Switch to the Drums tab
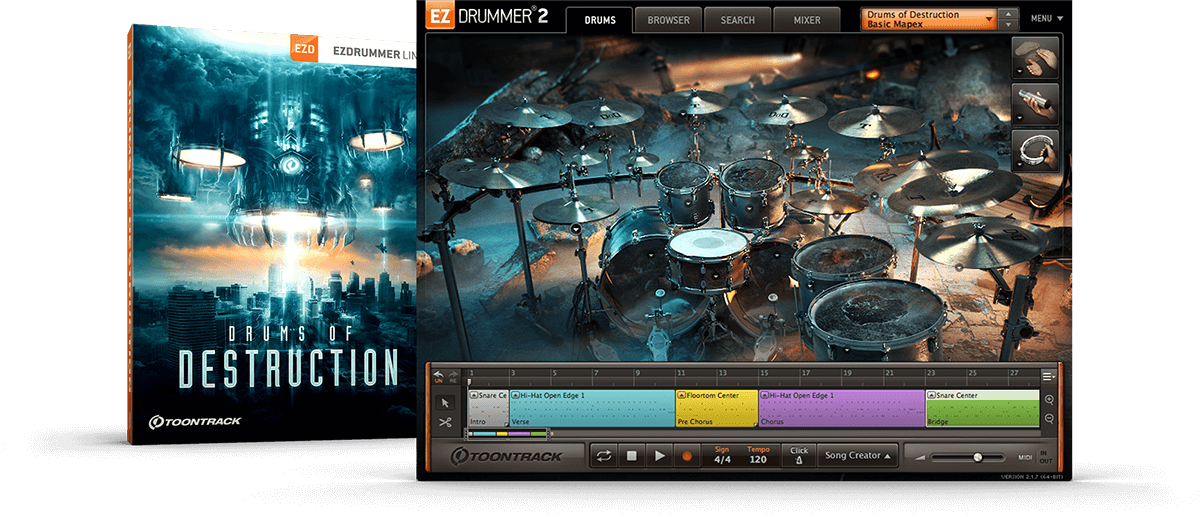1200x517 pixels. tap(598, 20)
